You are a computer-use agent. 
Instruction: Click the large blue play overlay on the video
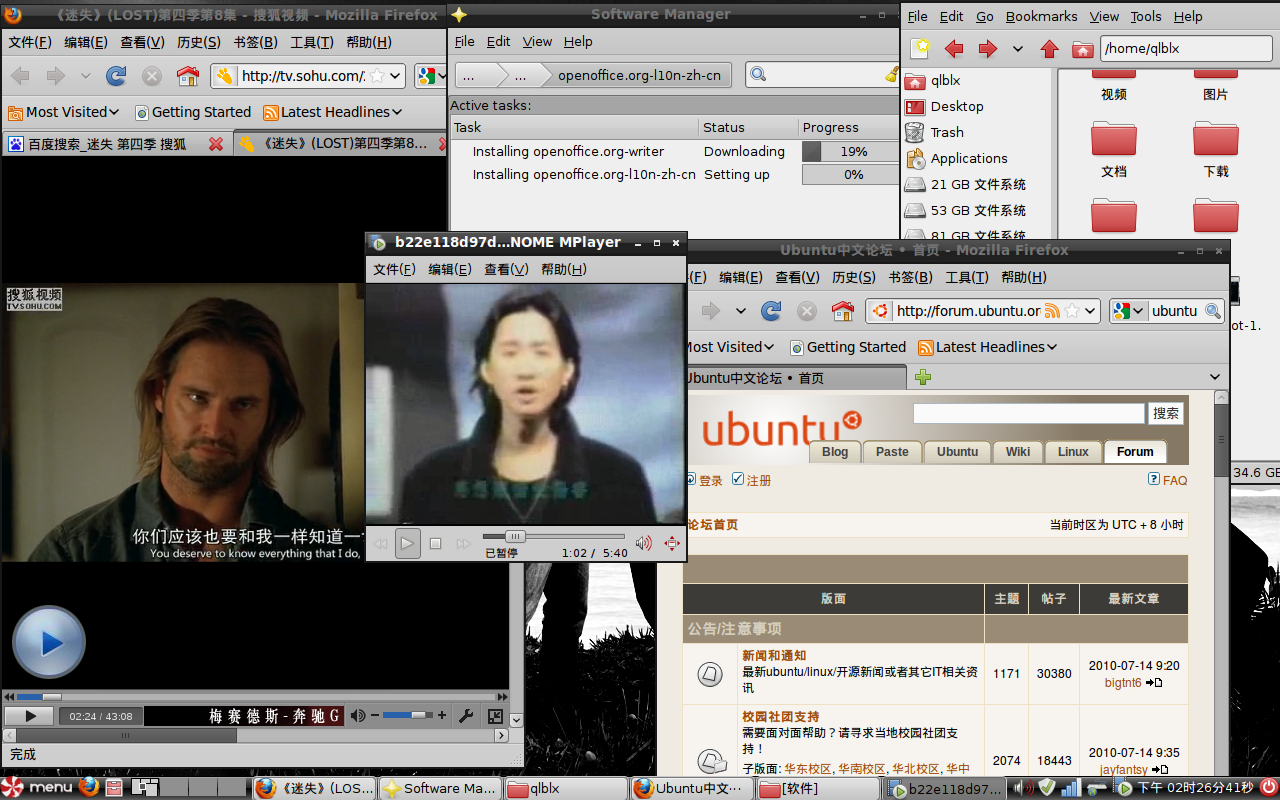[49, 643]
